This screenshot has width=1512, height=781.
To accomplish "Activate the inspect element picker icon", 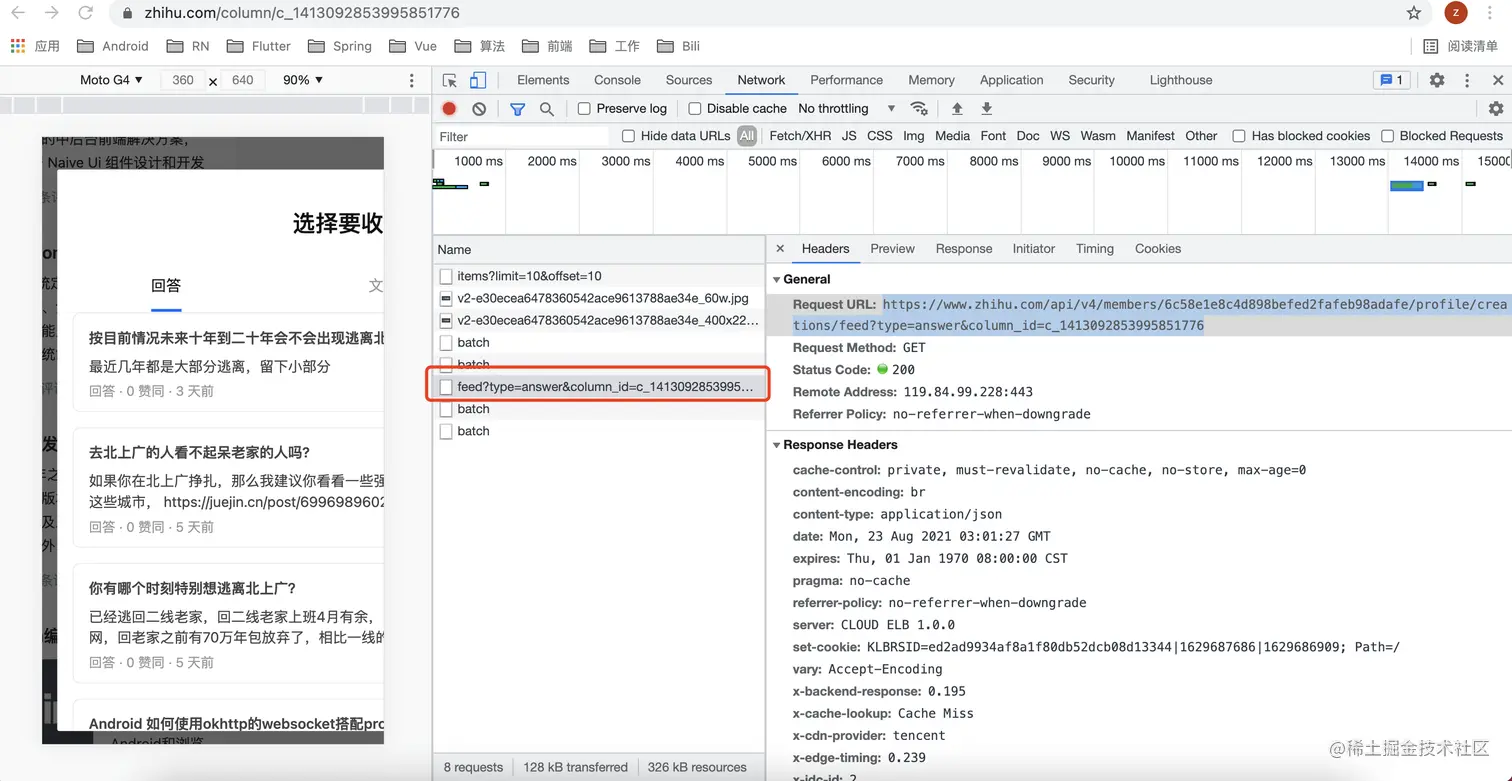I will click(x=450, y=80).
